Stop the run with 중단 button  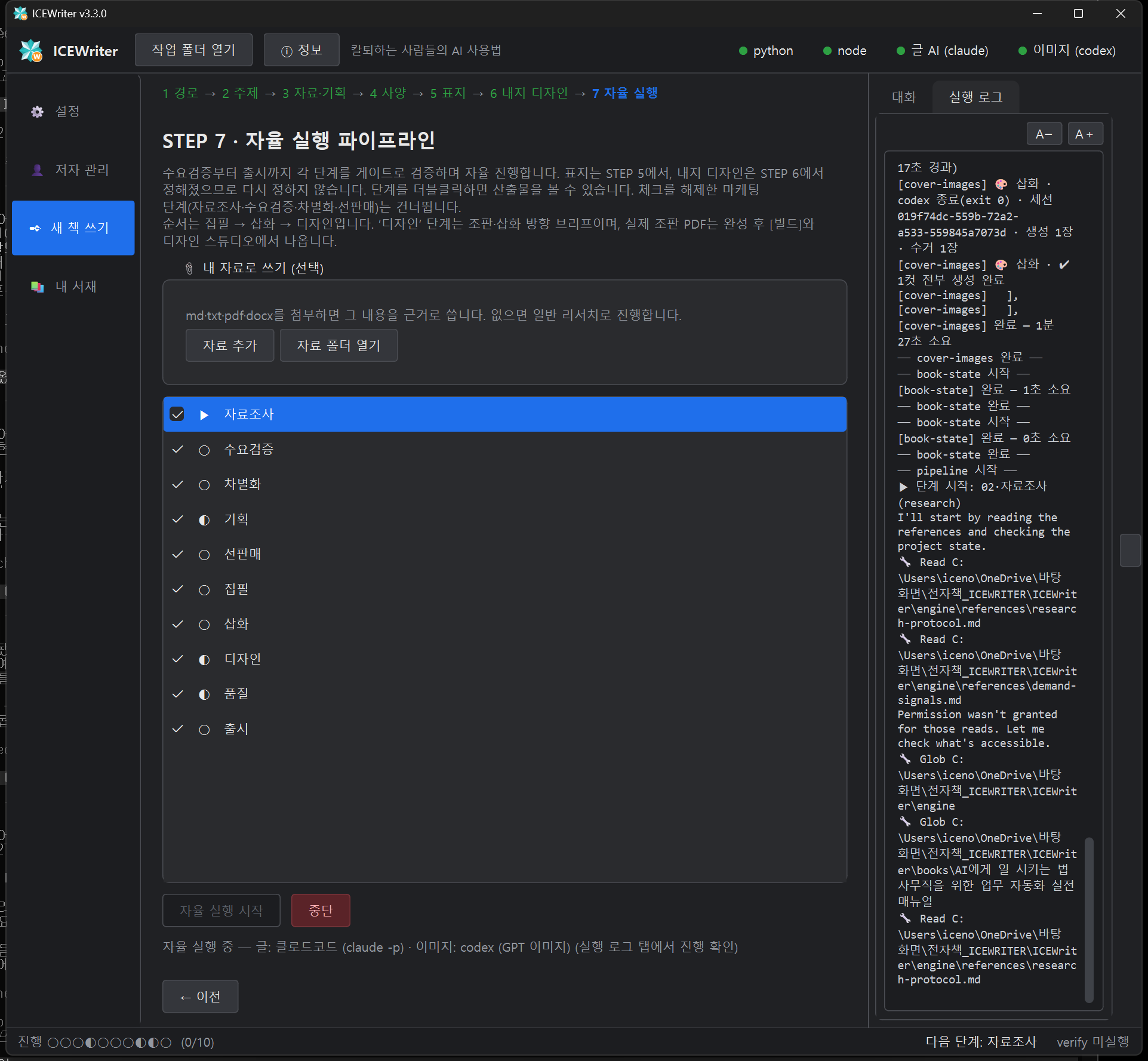321,911
